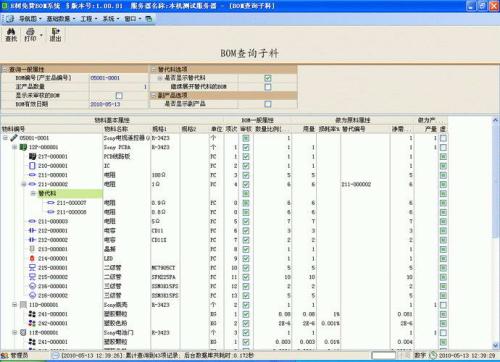This screenshot has width=500, height=362.
Task: Click the green board icon of 12P-000001
Action: point(23,147)
